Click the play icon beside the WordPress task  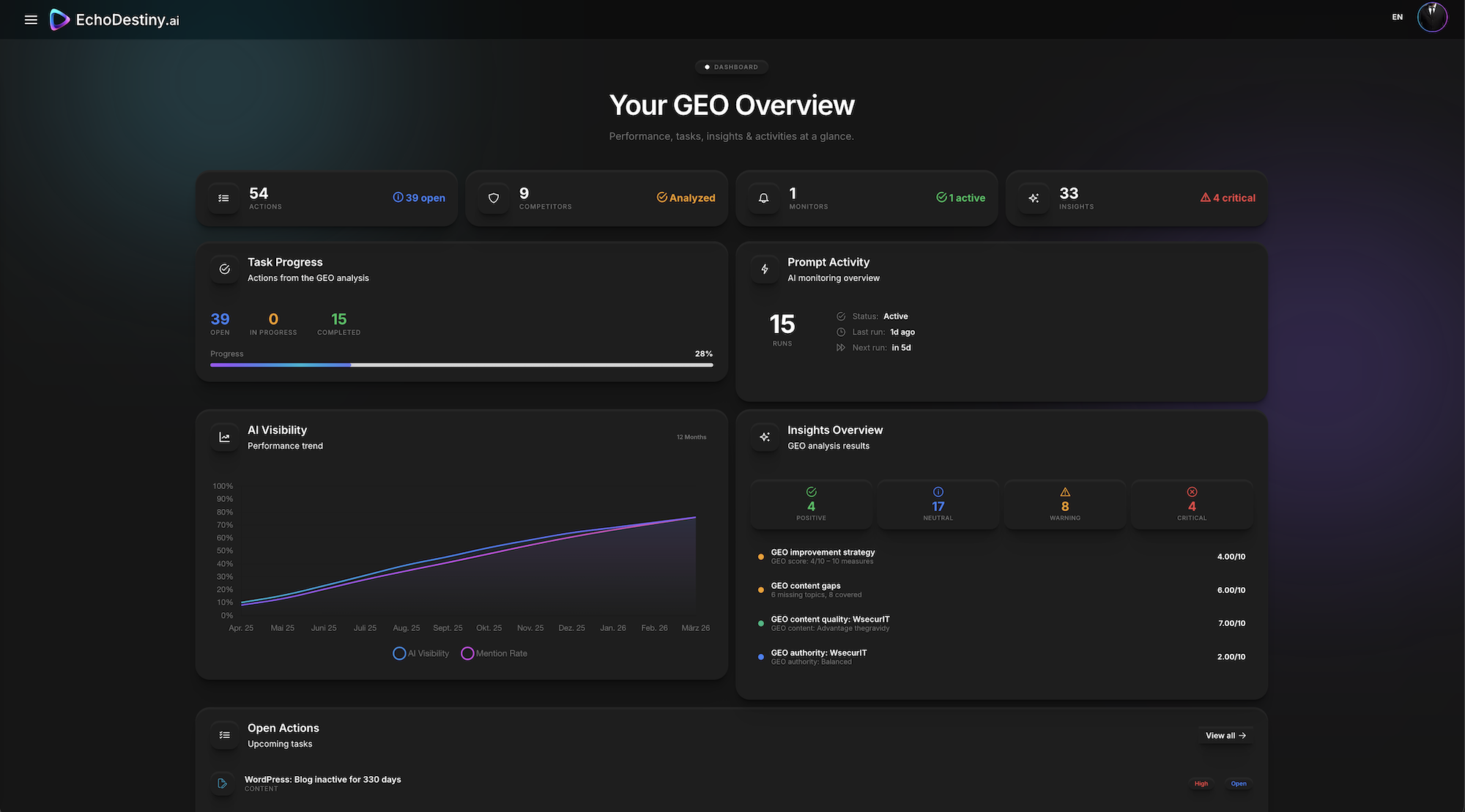(x=223, y=783)
